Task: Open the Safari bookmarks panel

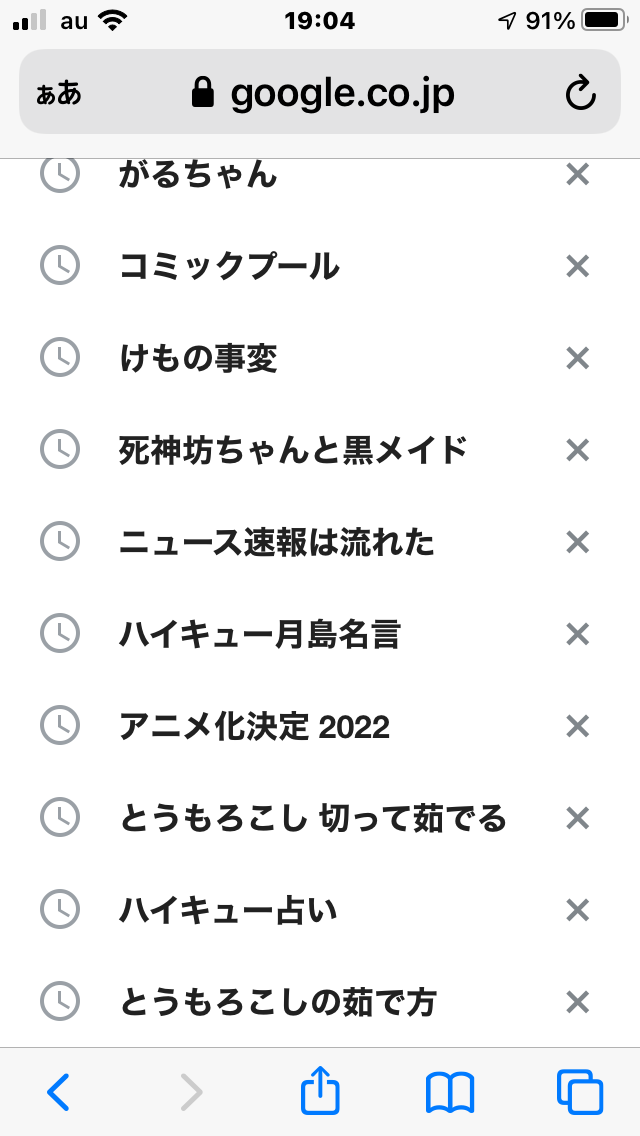Action: click(x=449, y=1092)
